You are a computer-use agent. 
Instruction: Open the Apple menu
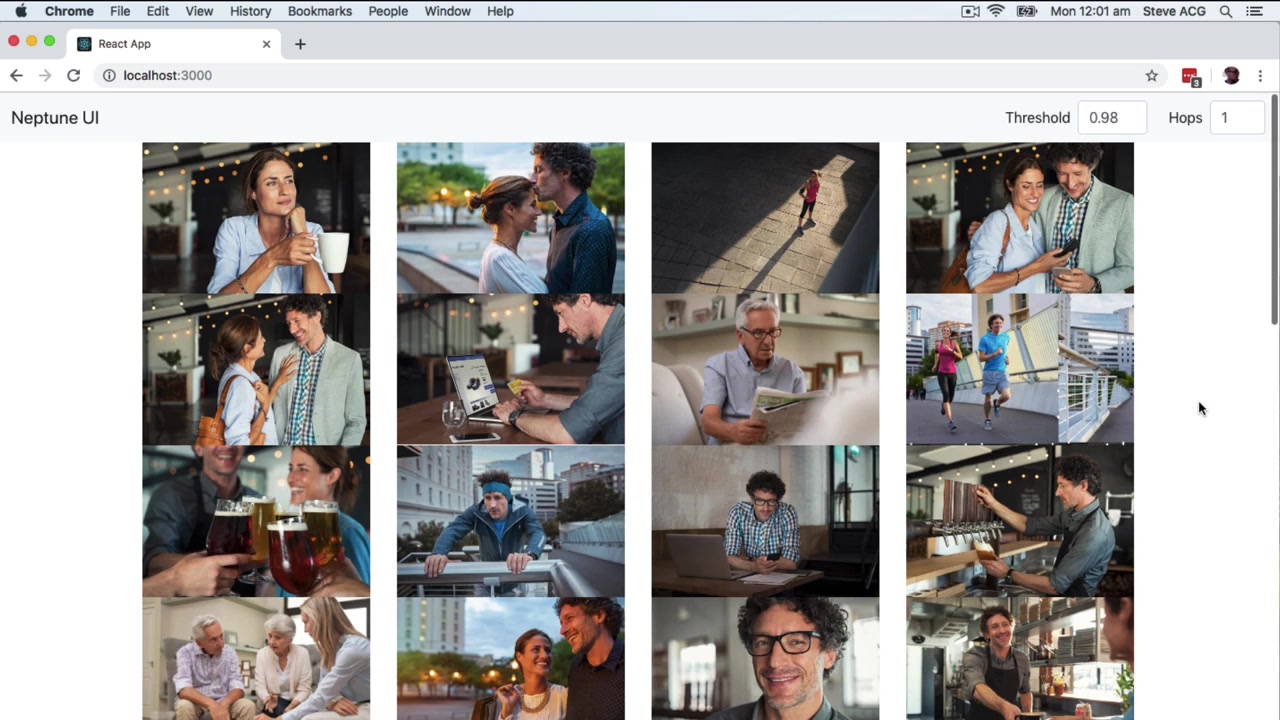pos(21,11)
